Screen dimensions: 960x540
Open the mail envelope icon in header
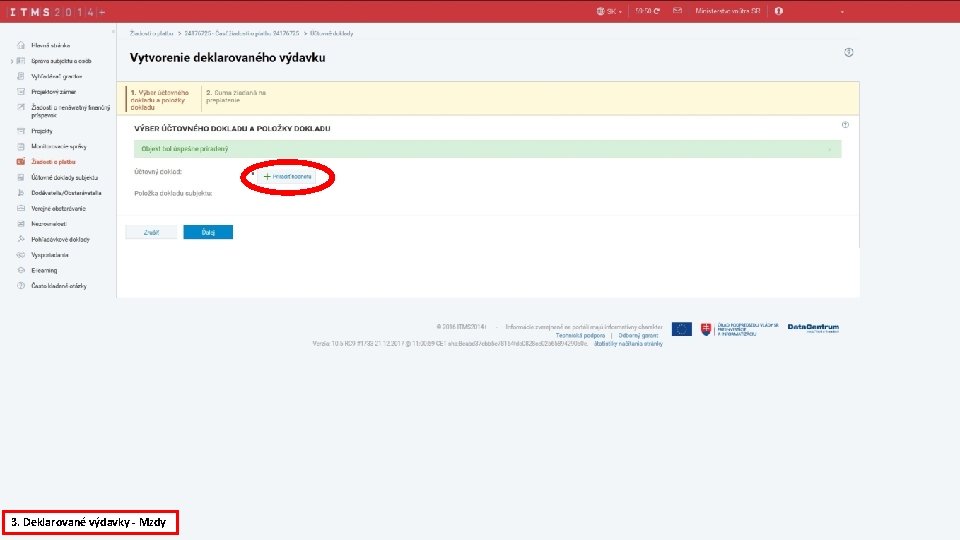point(677,10)
